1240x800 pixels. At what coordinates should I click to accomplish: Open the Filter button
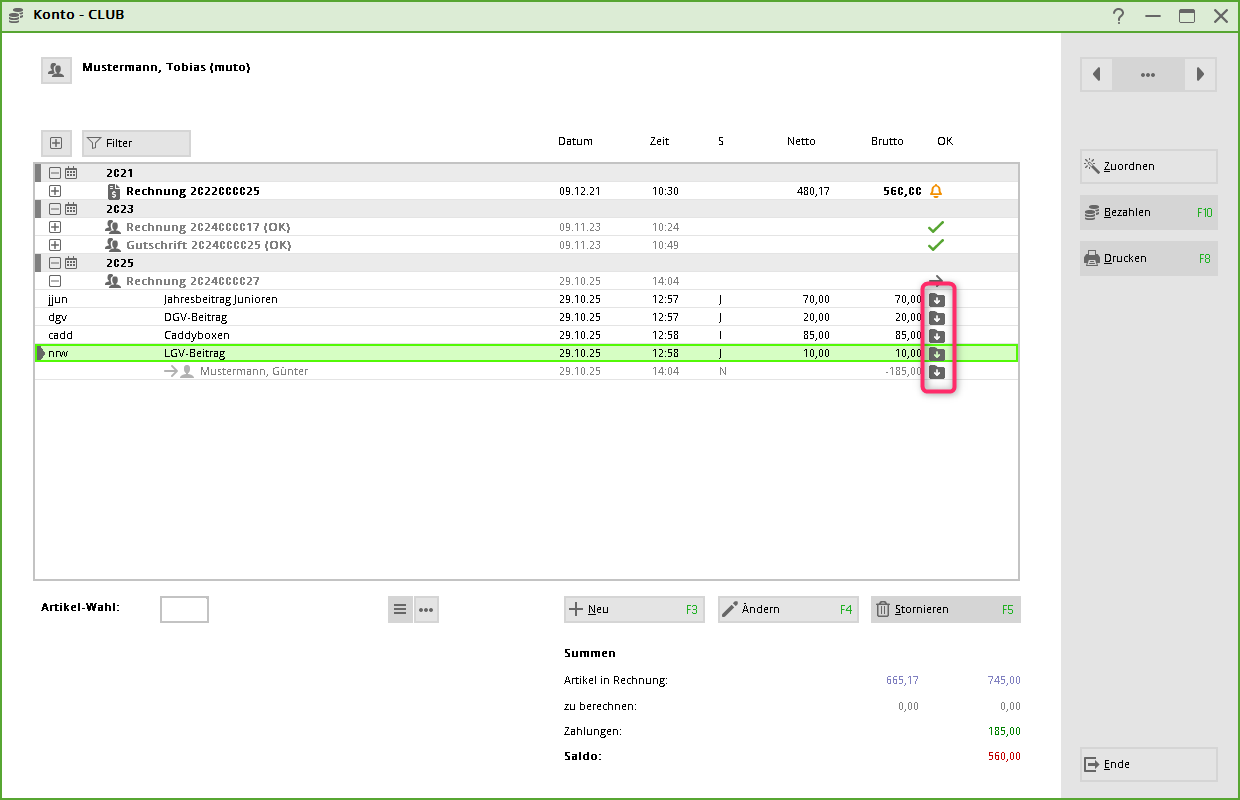pos(136,143)
